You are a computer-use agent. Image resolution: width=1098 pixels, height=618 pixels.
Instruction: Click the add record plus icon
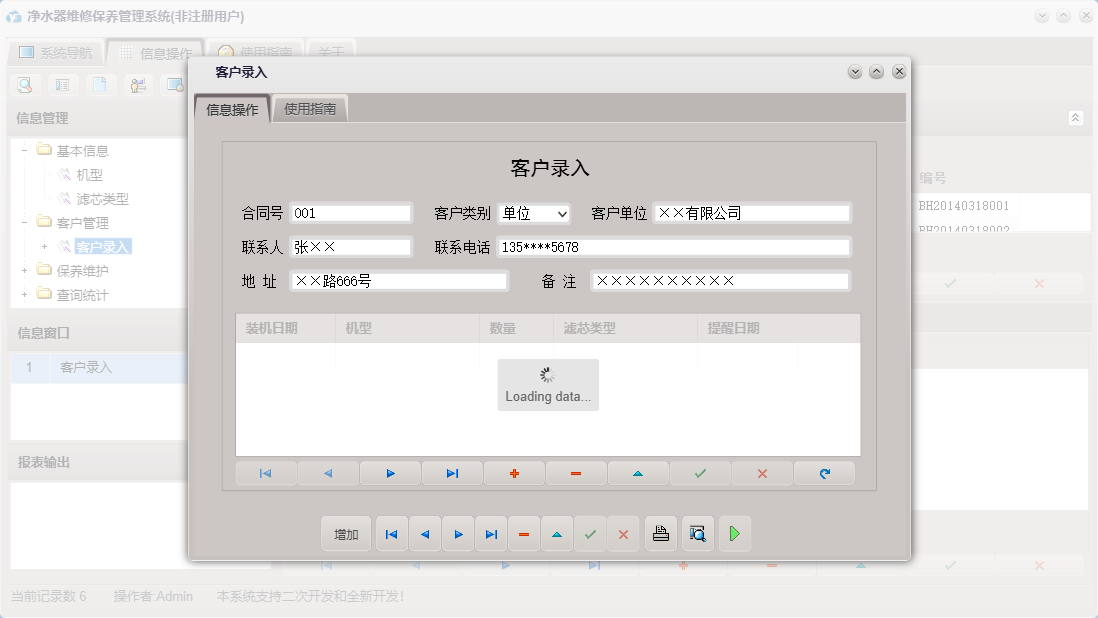pos(514,472)
